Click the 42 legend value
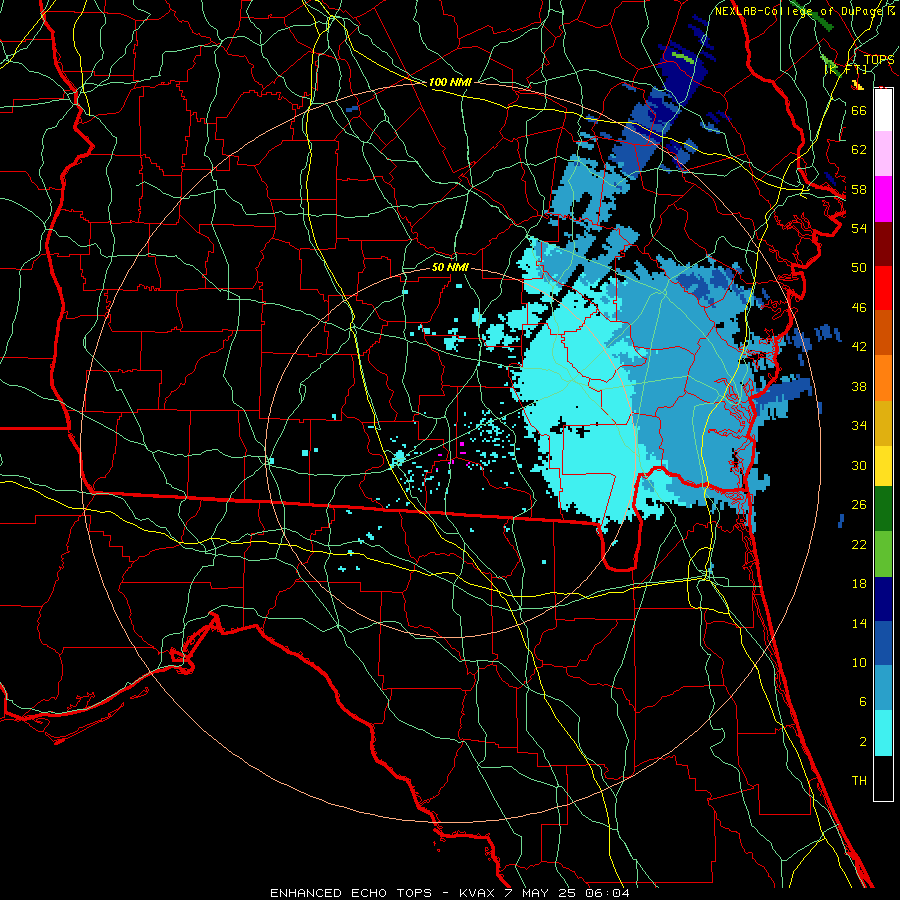The width and height of the screenshot is (900, 900). (x=859, y=346)
